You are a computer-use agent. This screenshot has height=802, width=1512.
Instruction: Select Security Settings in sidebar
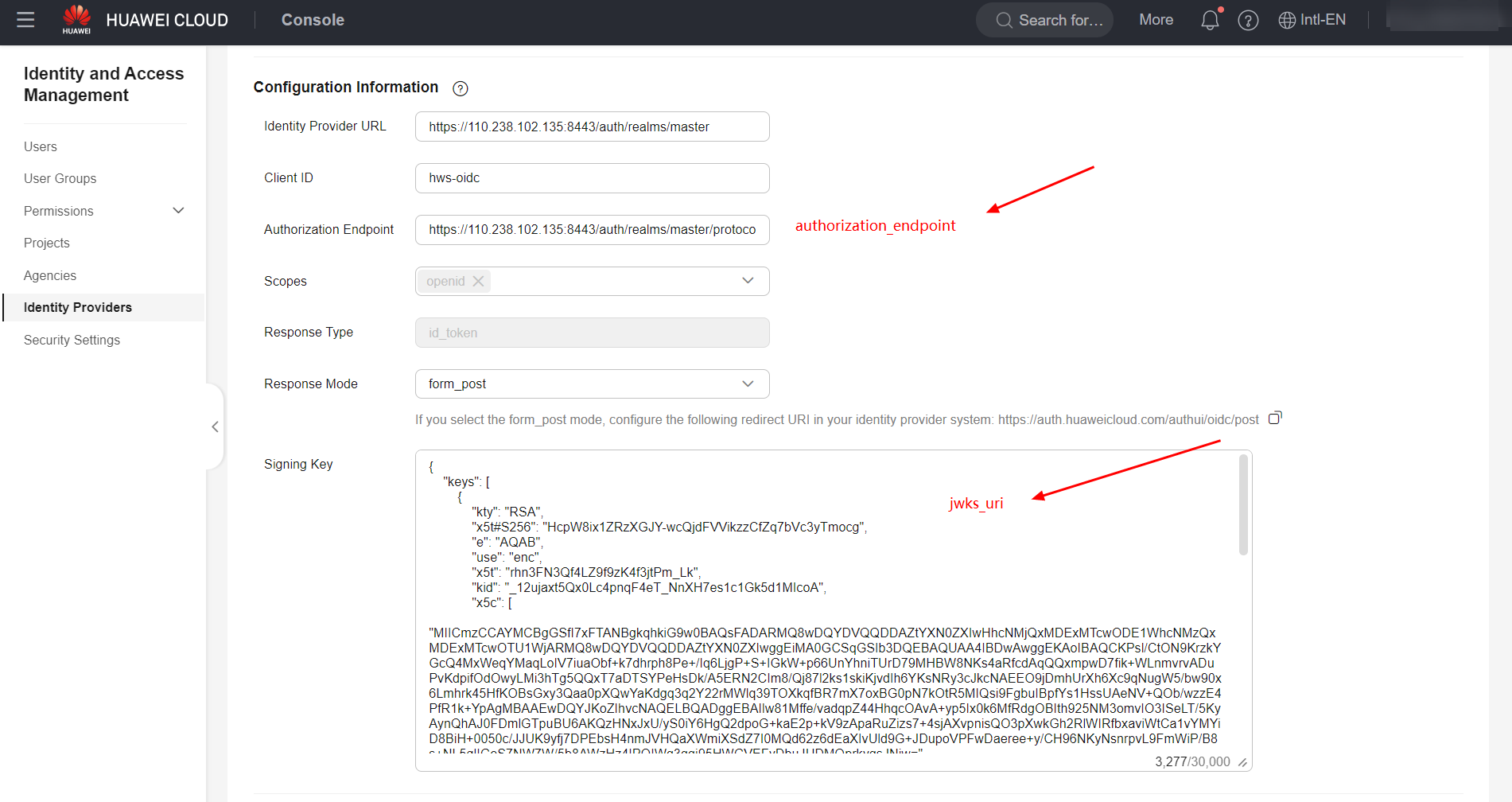pyautogui.click(x=72, y=340)
